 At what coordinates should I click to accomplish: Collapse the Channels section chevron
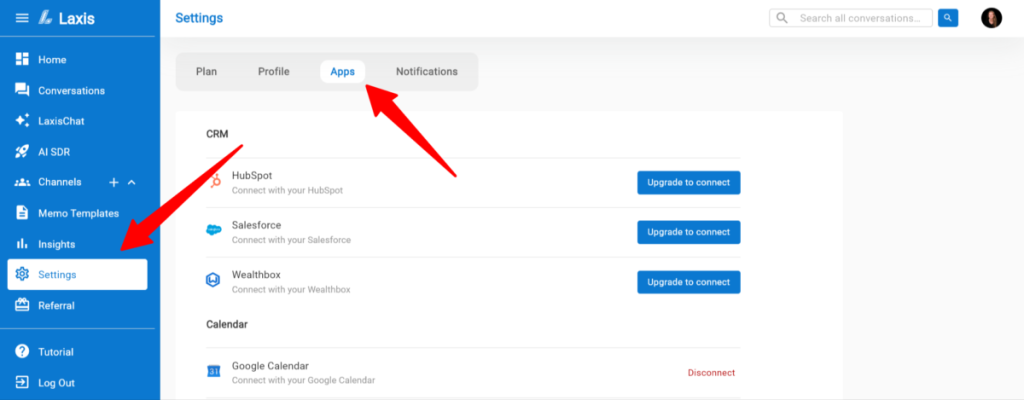point(132,182)
